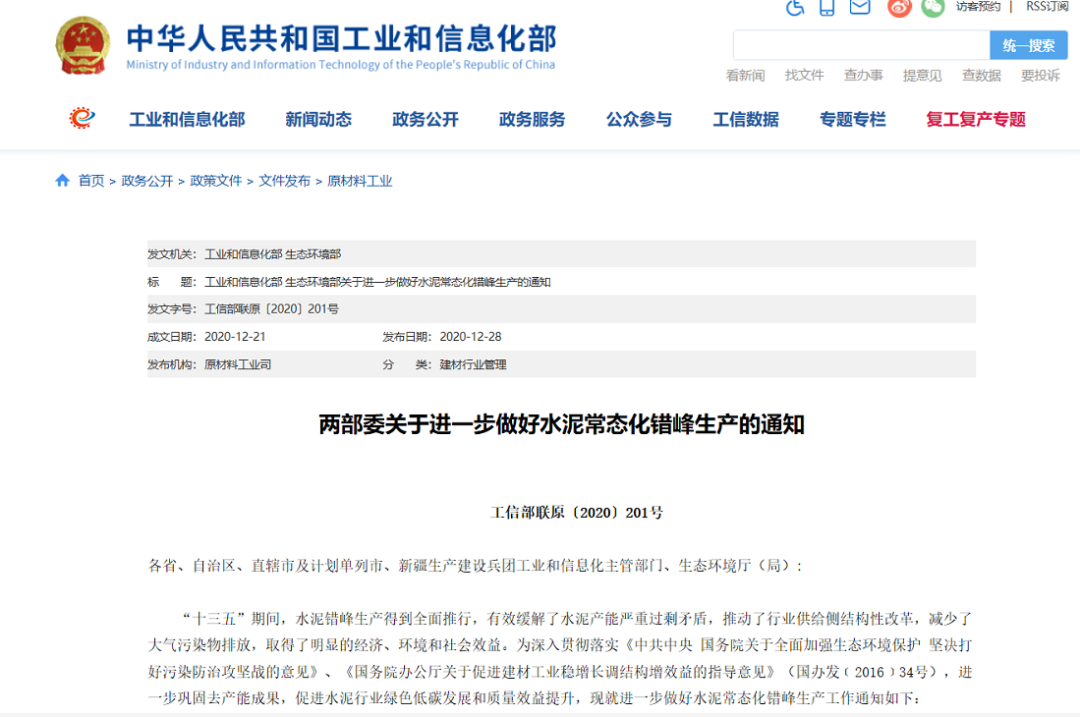The height and width of the screenshot is (717, 1080).
Task: Click the 统一搜索 search button
Action: [1029, 45]
